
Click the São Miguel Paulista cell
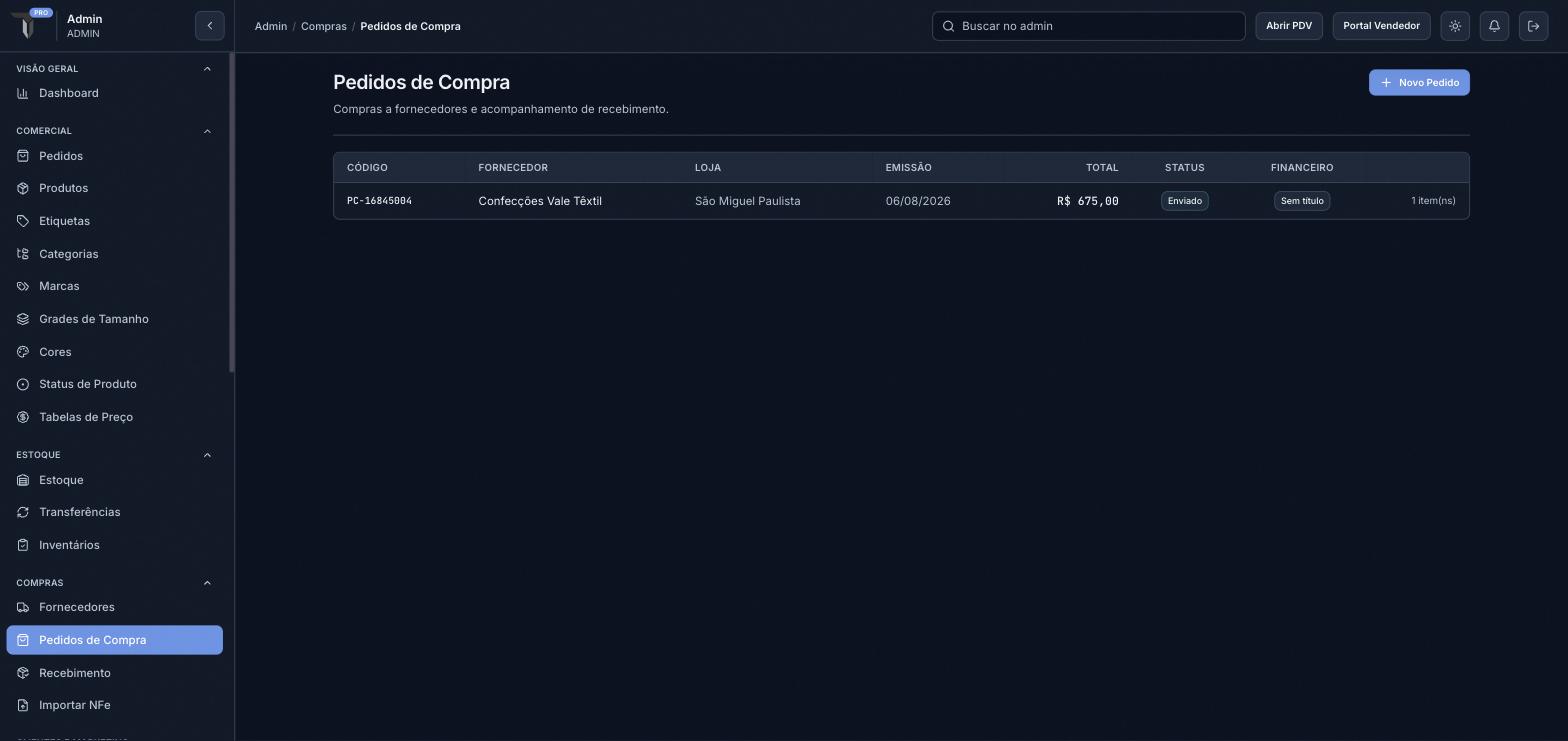pos(748,201)
